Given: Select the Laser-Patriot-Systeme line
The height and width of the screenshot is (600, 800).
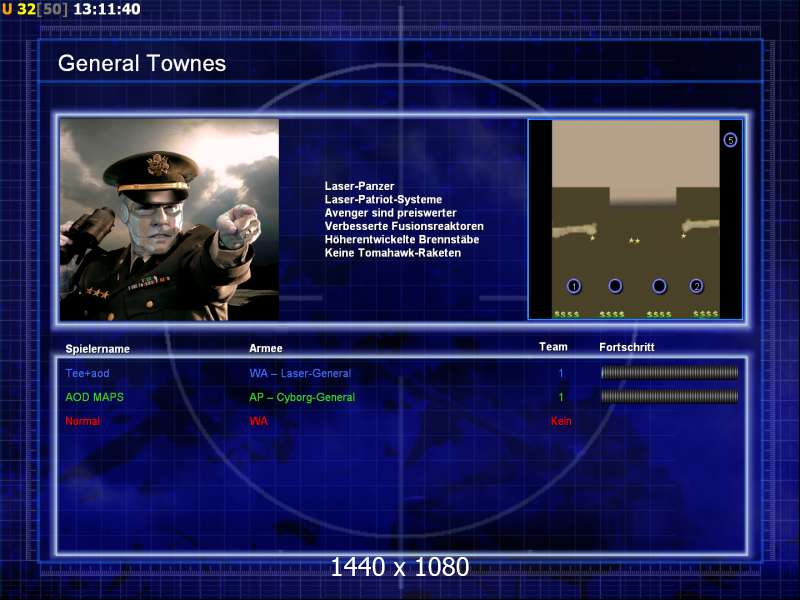Looking at the screenshot, I should [383, 199].
